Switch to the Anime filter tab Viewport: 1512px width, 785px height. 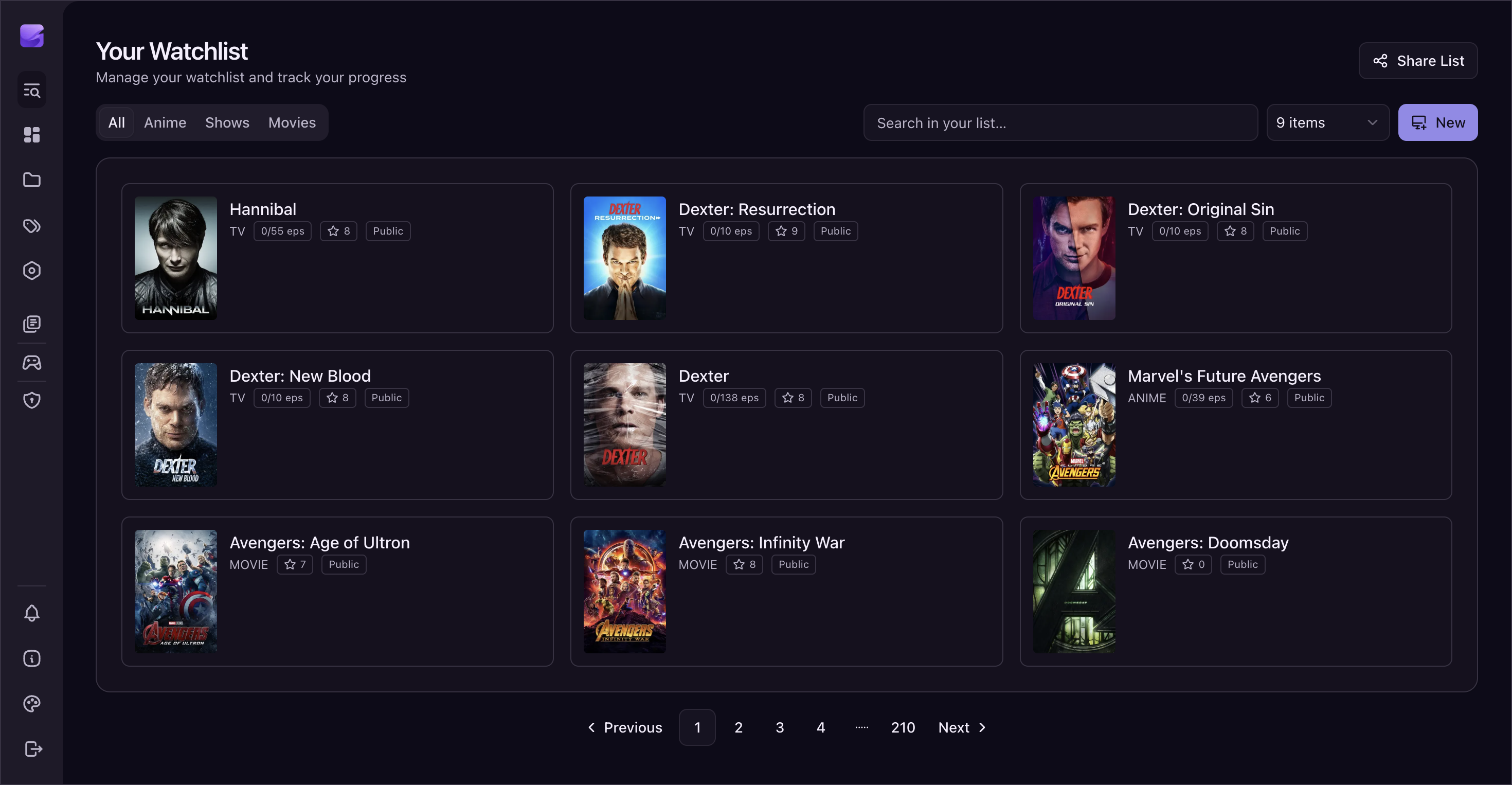tap(165, 122)
